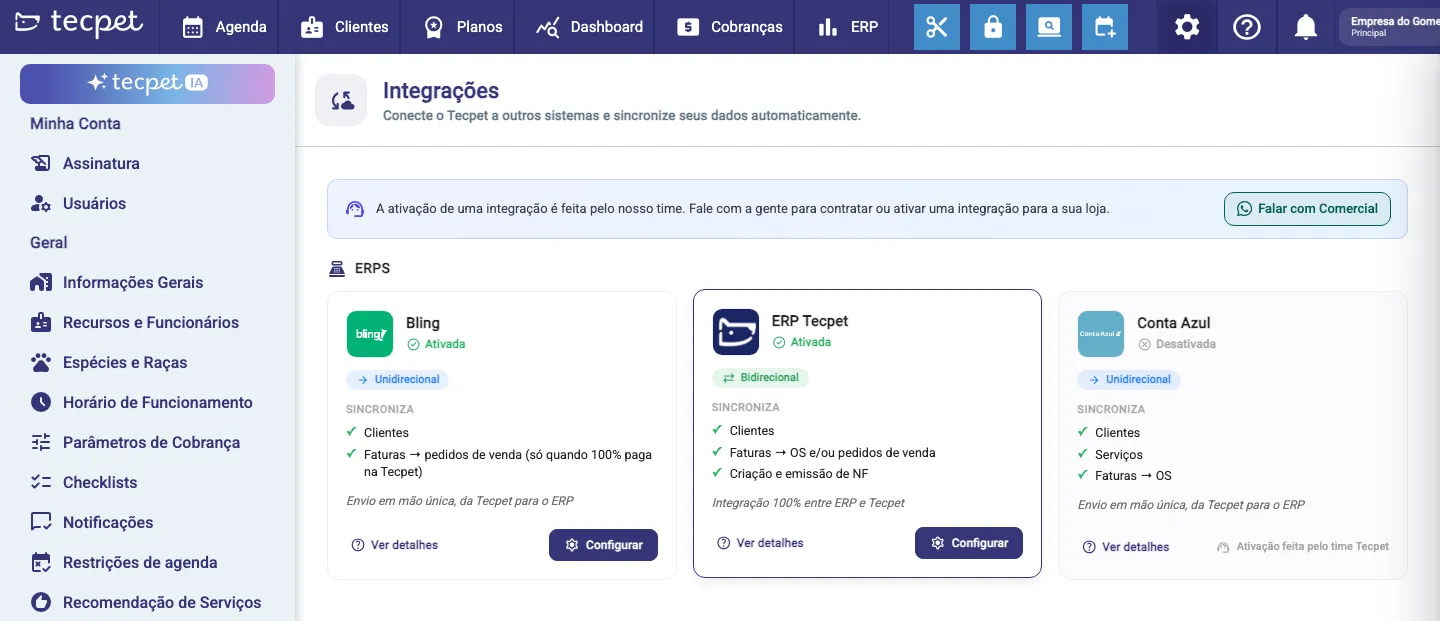Click the headset icon in info banner
This screenshot has width=1440, height=621.
pyautogui.click(x=355, y=209)
